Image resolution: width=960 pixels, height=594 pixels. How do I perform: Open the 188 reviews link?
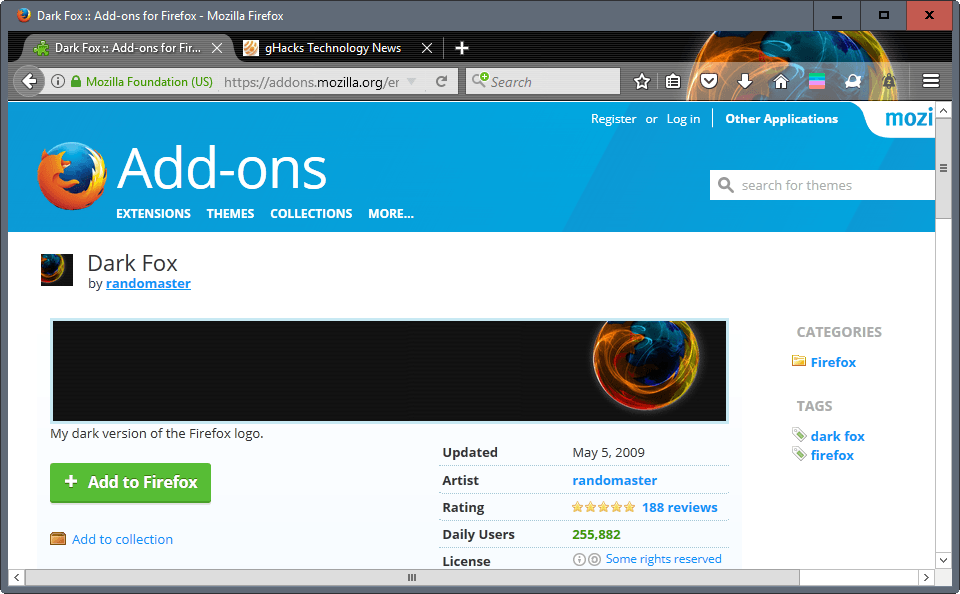coord(680,507)
